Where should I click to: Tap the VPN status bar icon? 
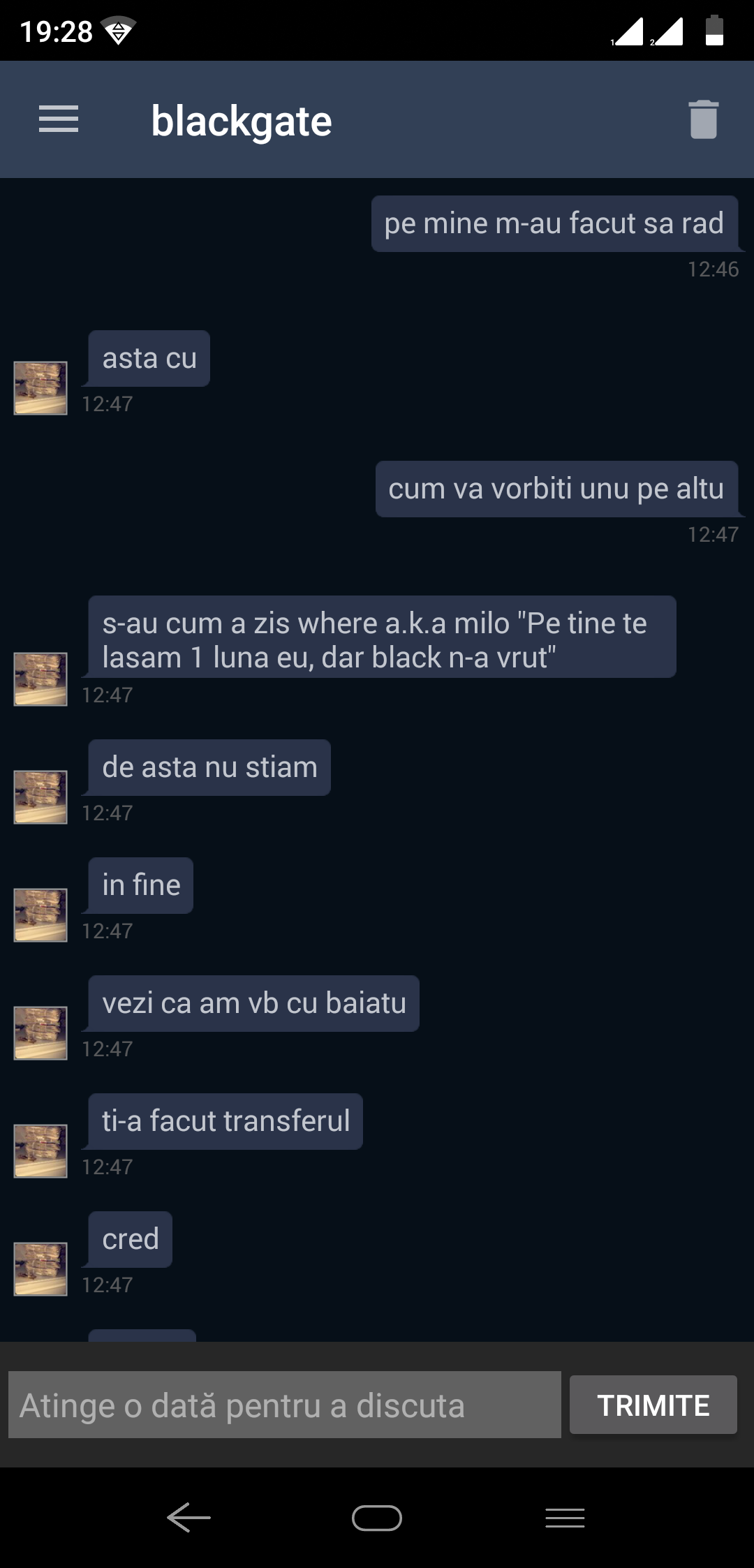[x=118, y=31]
